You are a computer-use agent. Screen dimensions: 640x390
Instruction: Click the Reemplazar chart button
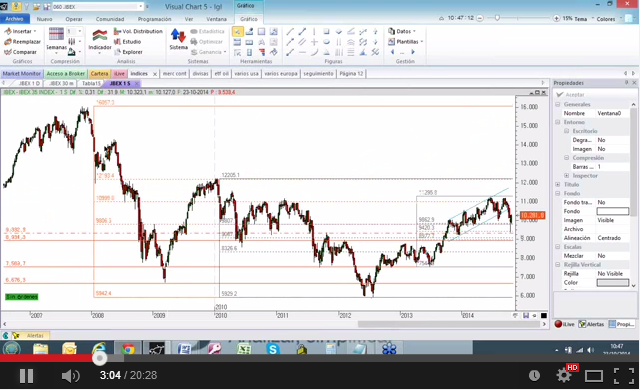click(22, 42)
